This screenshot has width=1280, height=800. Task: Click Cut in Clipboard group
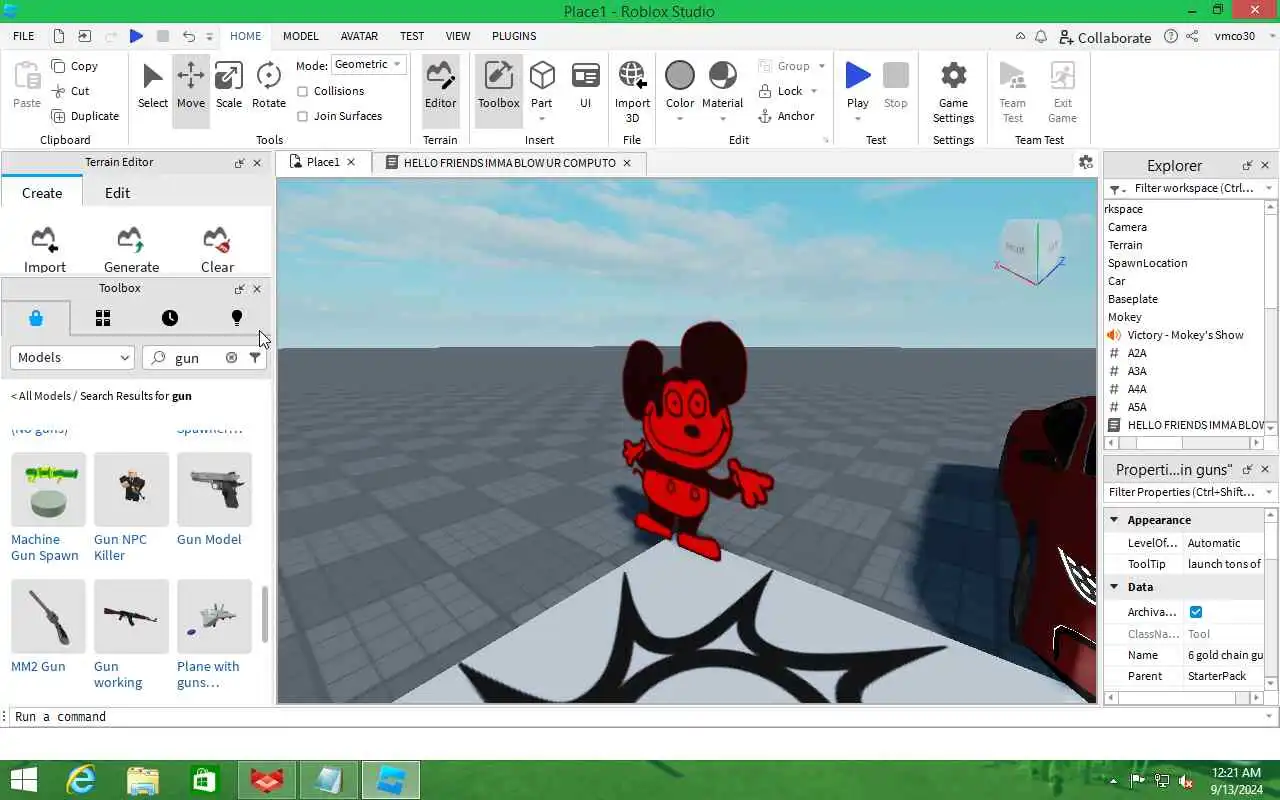70,91
